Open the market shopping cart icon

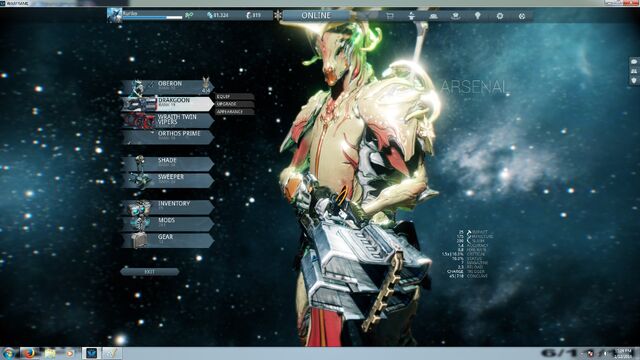coord(390,16)
